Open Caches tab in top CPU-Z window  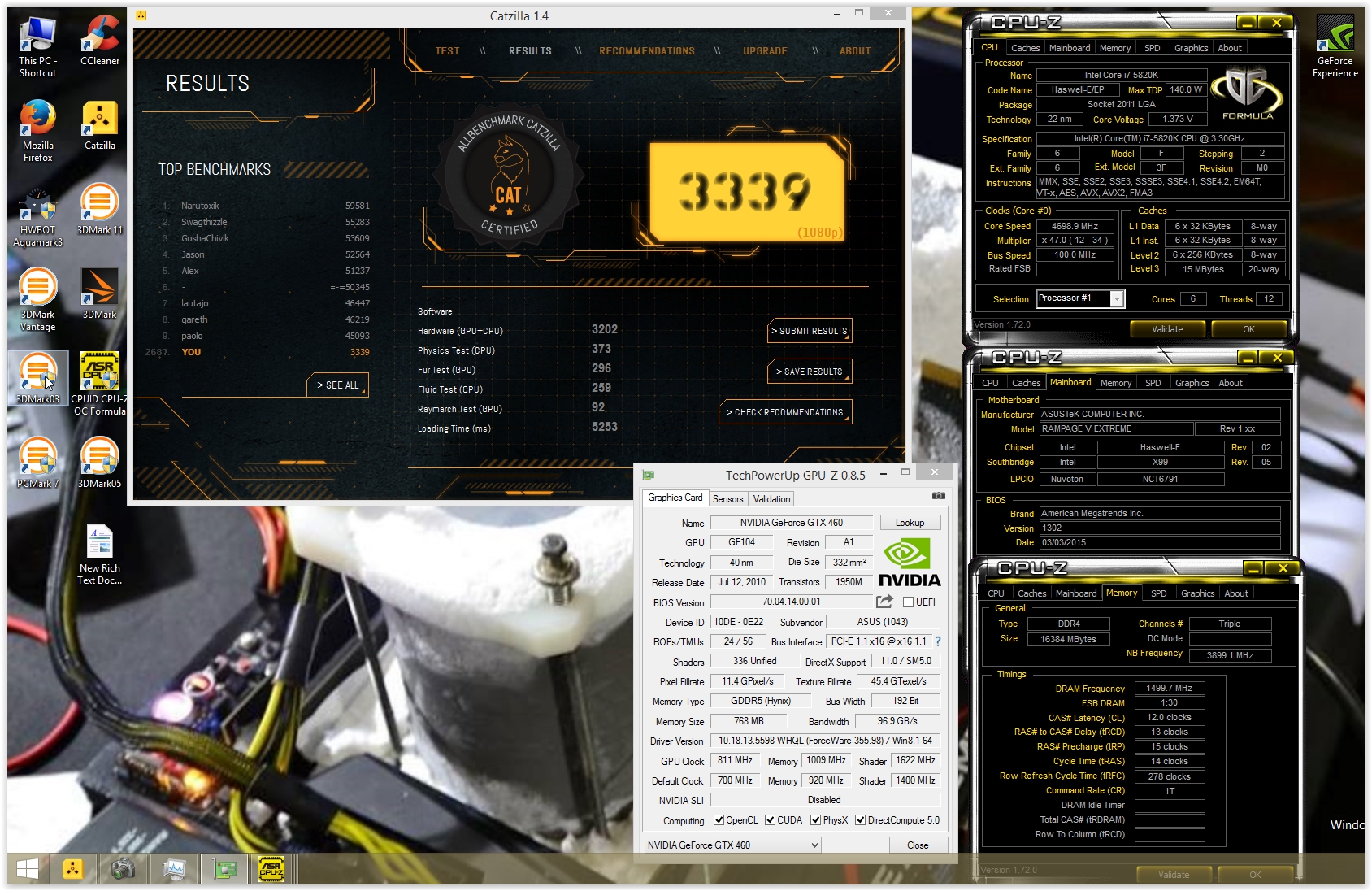click(x=1026, y=48)
